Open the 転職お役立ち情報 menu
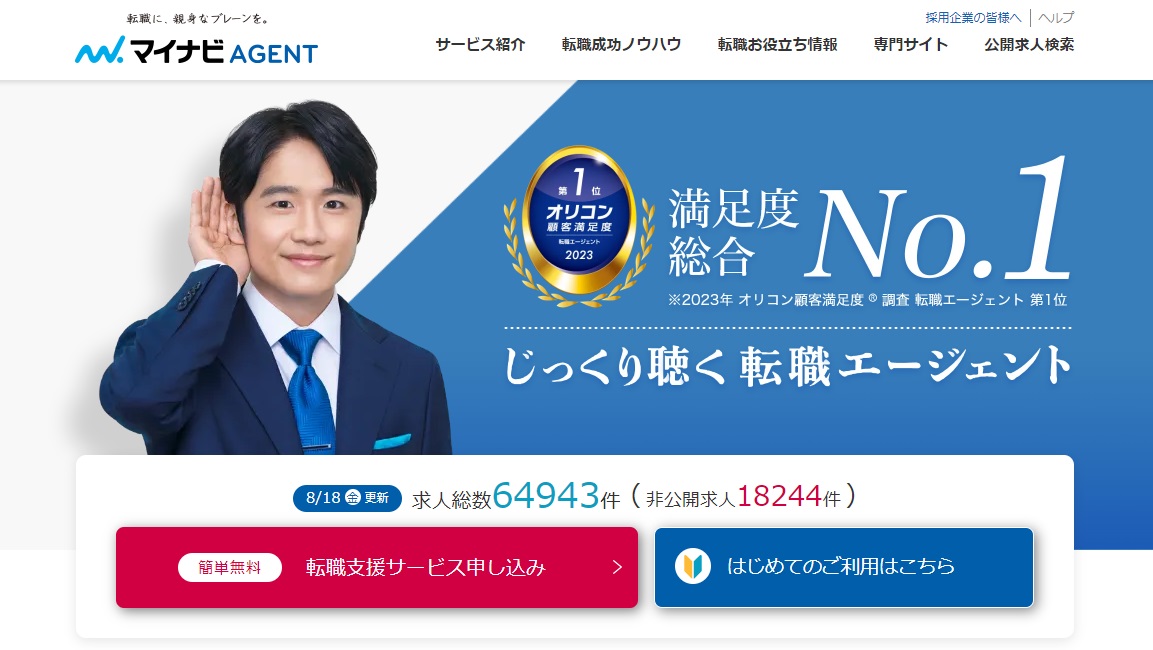Viewport: 1153px width, 650px height. click(777, 44)
